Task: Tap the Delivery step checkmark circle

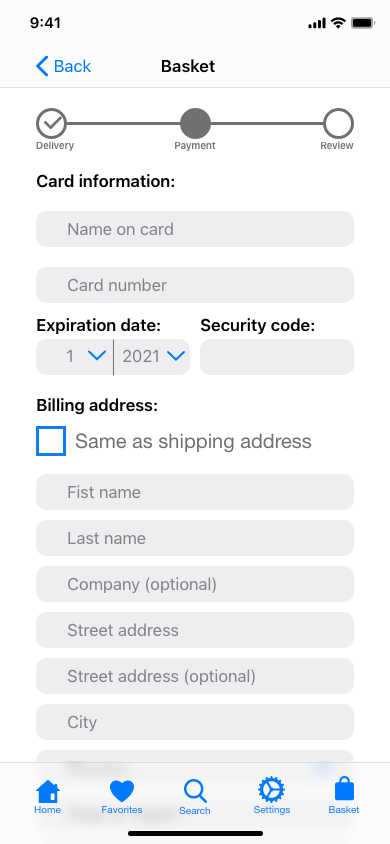Action: (51, 123)
